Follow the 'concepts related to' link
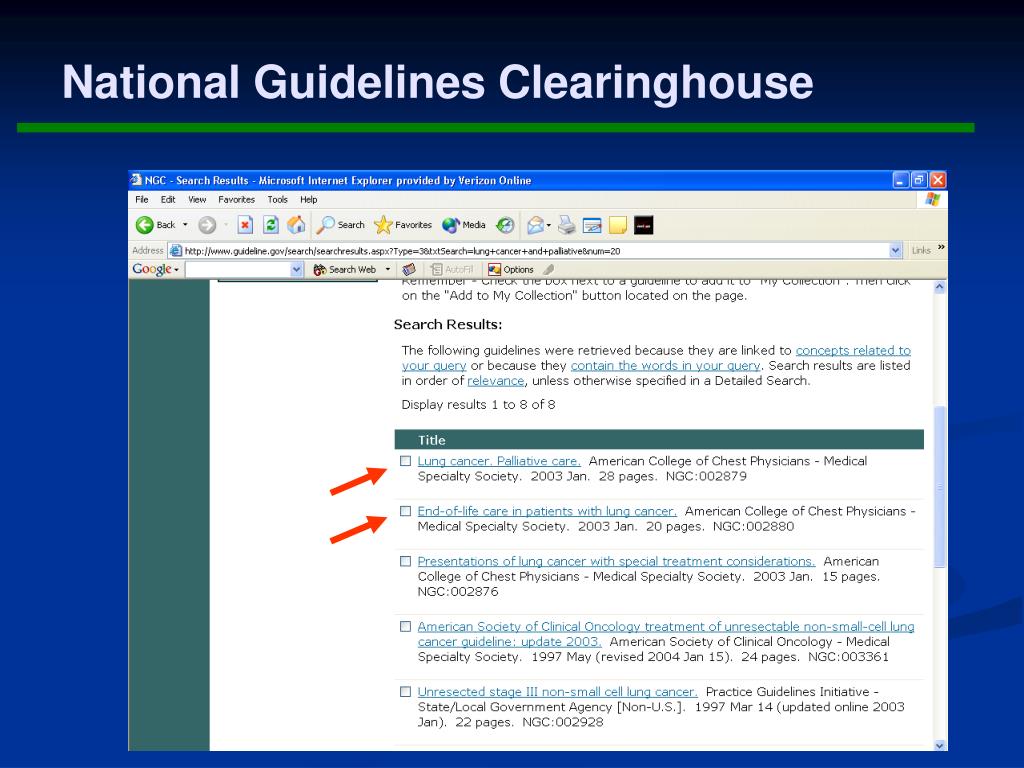The image size is (1024, 768). coord(853,351)
